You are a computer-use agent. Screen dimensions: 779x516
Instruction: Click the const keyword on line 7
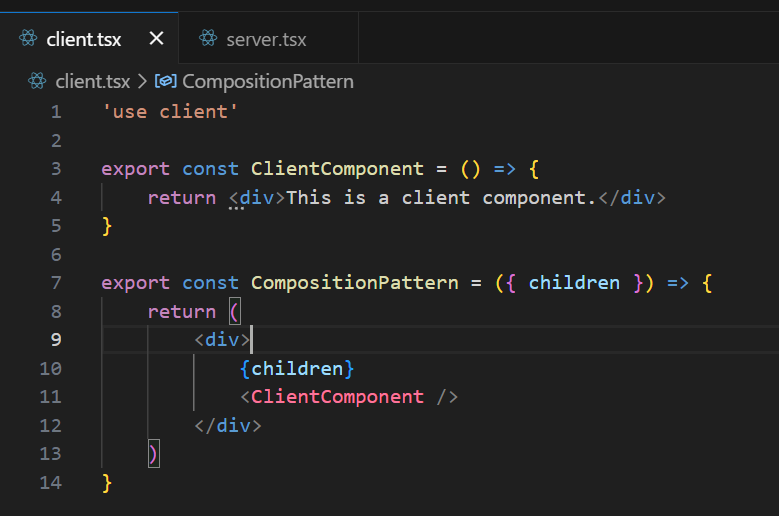(210, 283)
